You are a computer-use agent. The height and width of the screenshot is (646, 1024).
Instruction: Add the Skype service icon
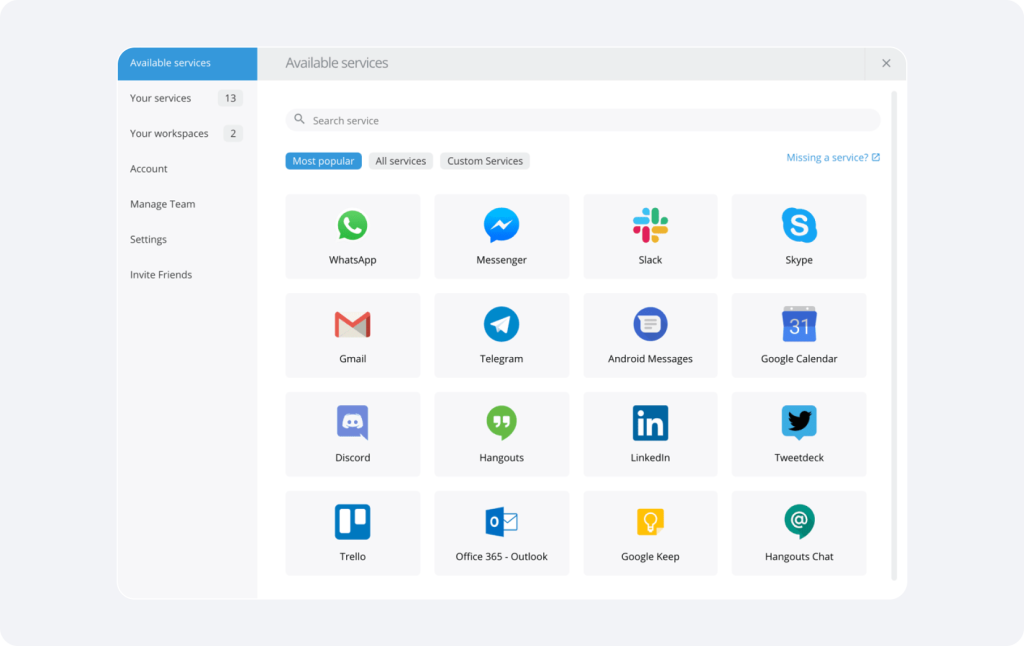tap(799, 225)
